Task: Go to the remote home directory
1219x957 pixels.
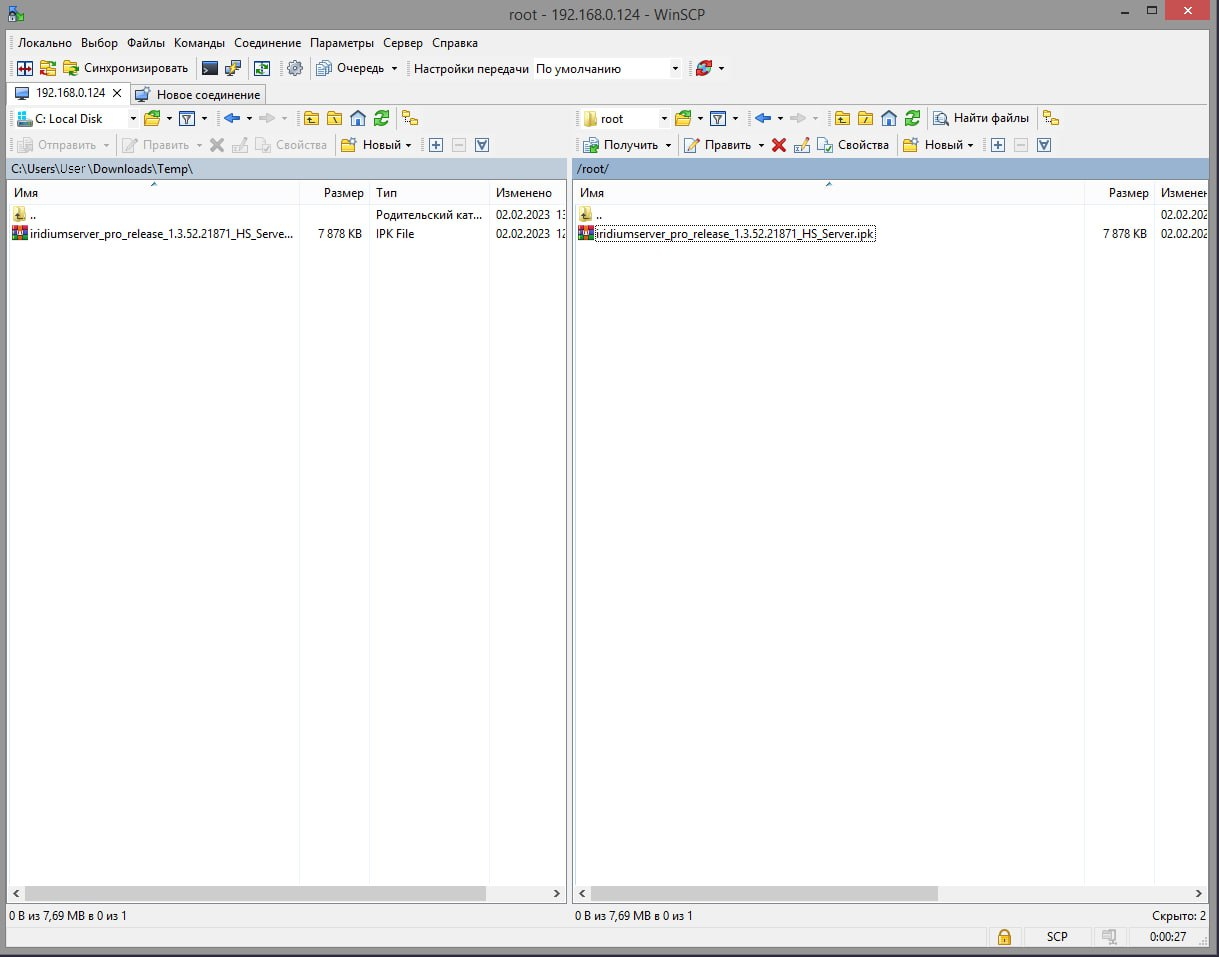Action: [x=889, y=119]
